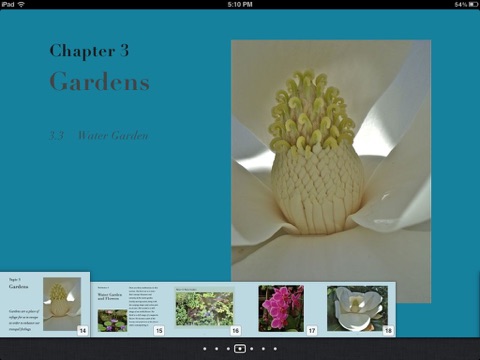Select the Chapter 3 heading text
This screenshot has height=360, width=480.
tap(89, 51)
